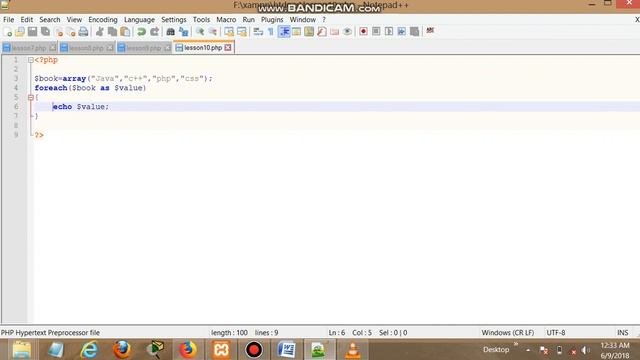Open XAMPP from the taskbar

click(x=221, y=350)
